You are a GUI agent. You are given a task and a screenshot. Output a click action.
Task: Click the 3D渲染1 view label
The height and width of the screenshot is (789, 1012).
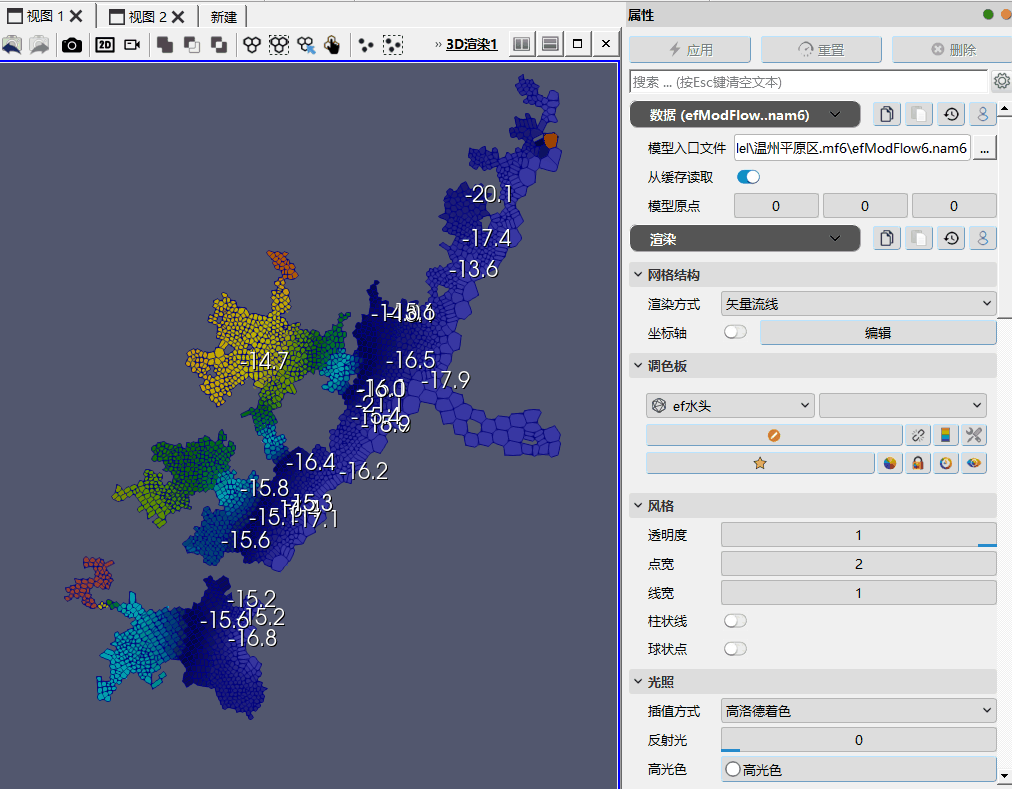click(472, 44)
